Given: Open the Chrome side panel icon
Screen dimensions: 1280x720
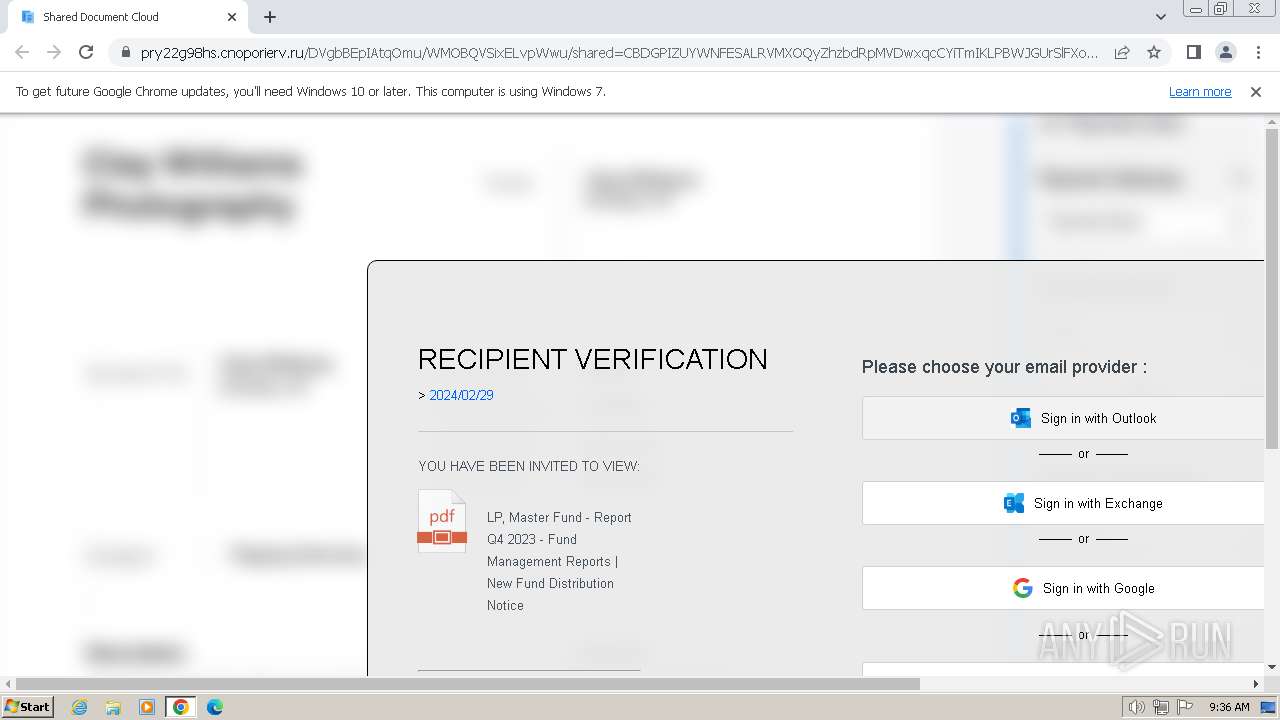Looking at the screenshot, I should click(x=1193, y=52).
